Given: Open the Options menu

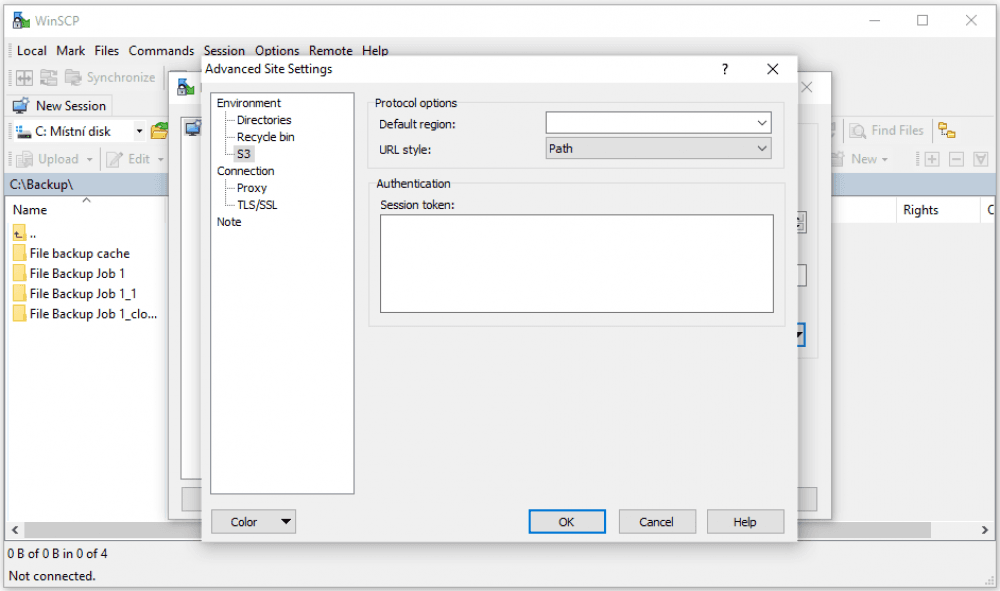Looking at the screenshot, I should tap(277, 50).
